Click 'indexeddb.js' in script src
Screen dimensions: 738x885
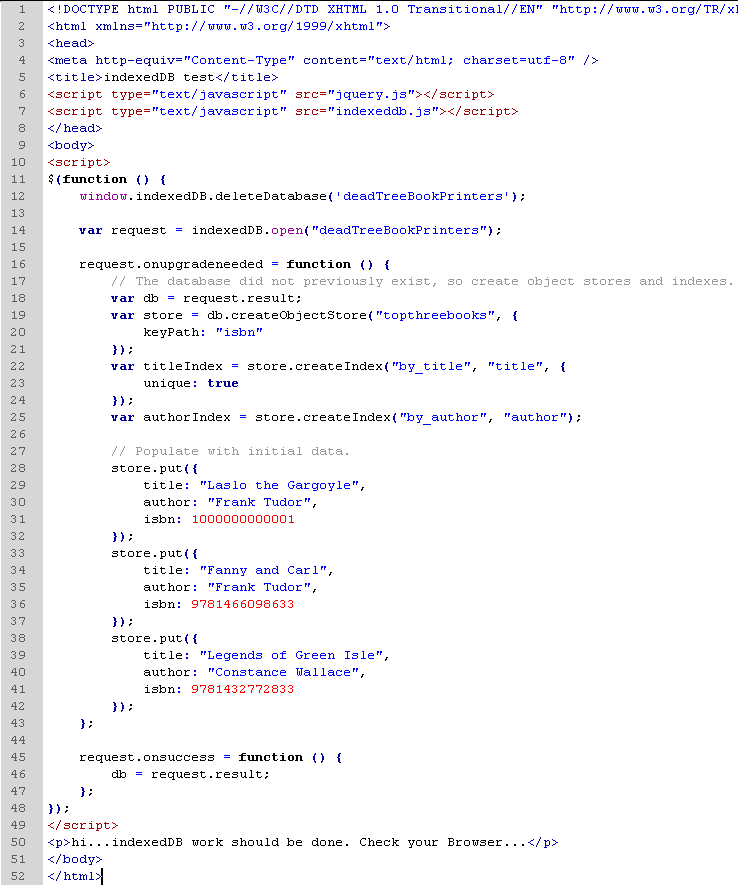383,111
